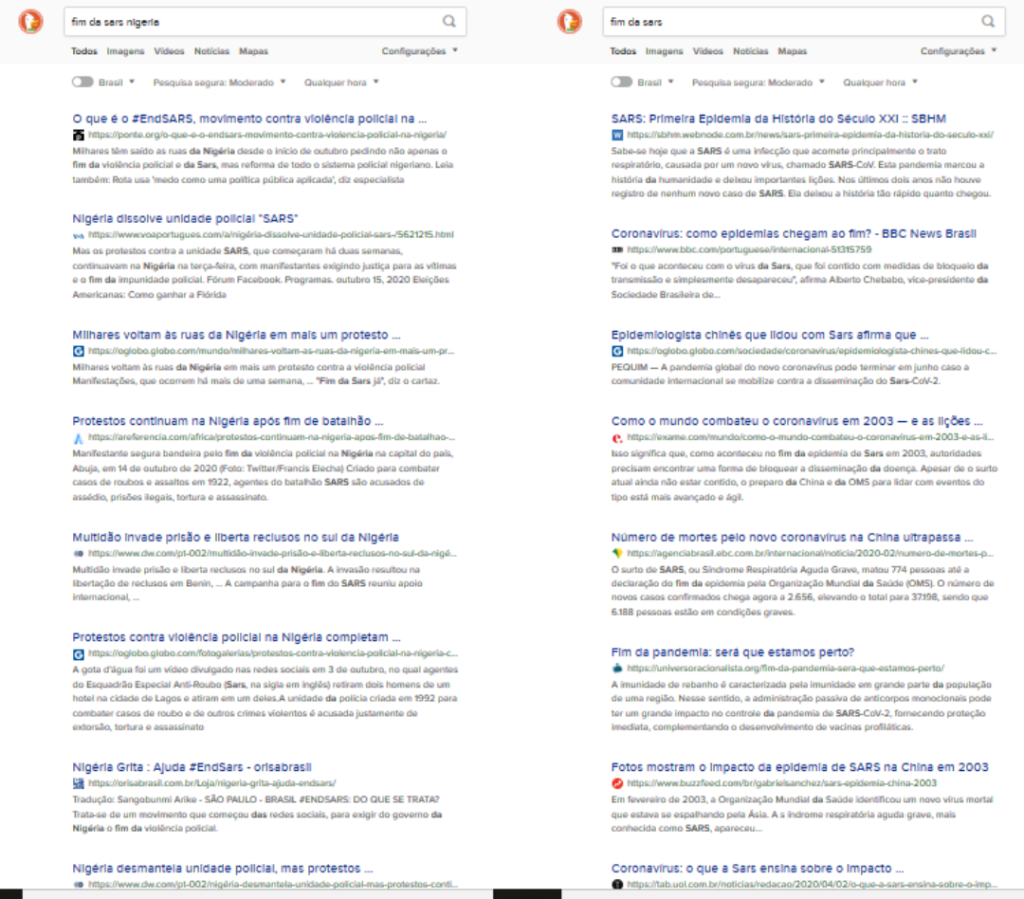
Task: Open 'Como o mundo combateu o coronavírus' result
Action: tap(797, 421)
